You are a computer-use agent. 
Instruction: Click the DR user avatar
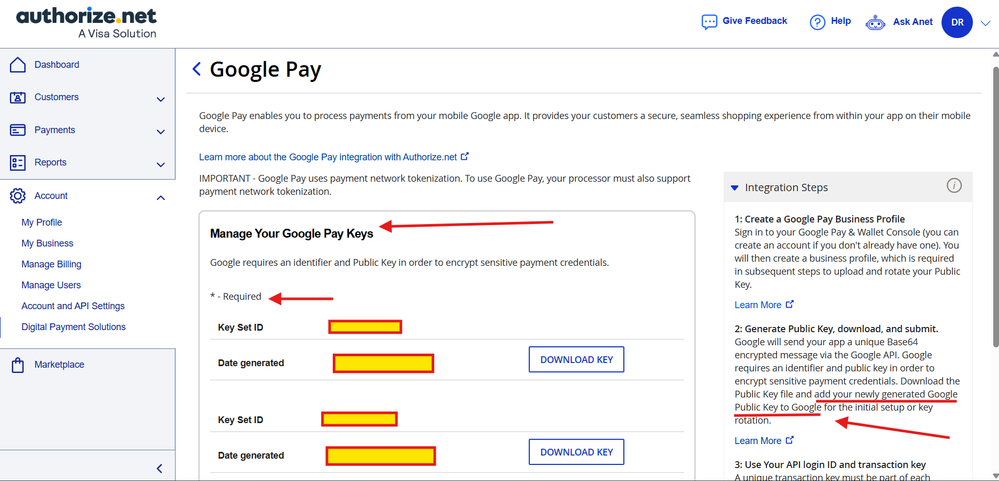pyautogui.click(x=957, y=22)
